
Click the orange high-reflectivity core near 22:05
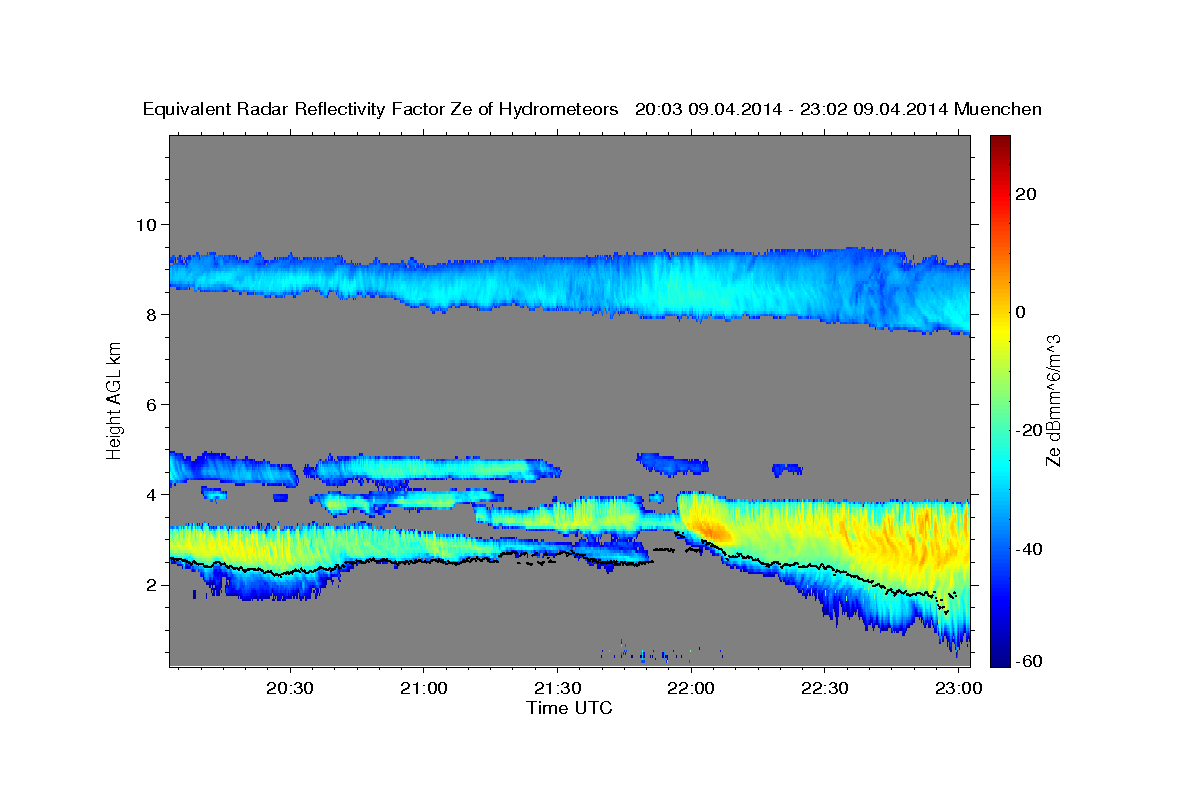click(712, 530)
